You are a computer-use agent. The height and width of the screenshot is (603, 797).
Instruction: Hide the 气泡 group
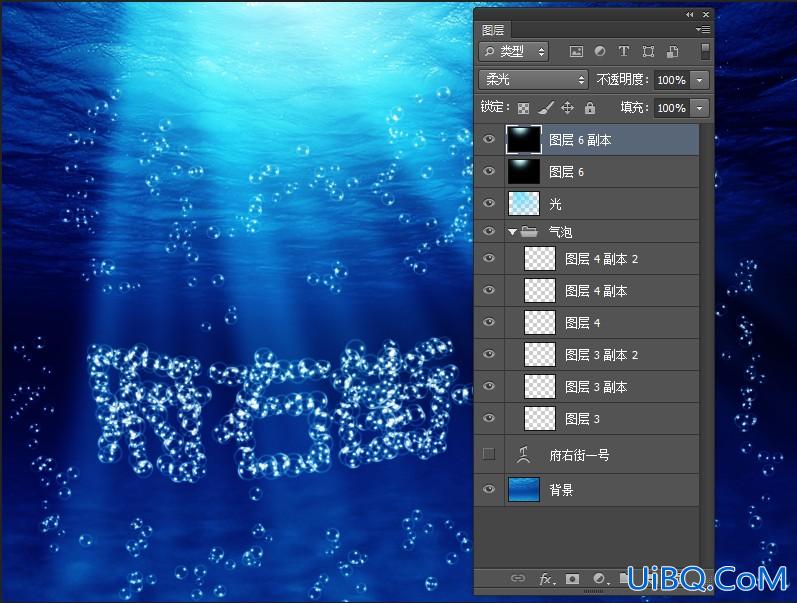(489, 231)
